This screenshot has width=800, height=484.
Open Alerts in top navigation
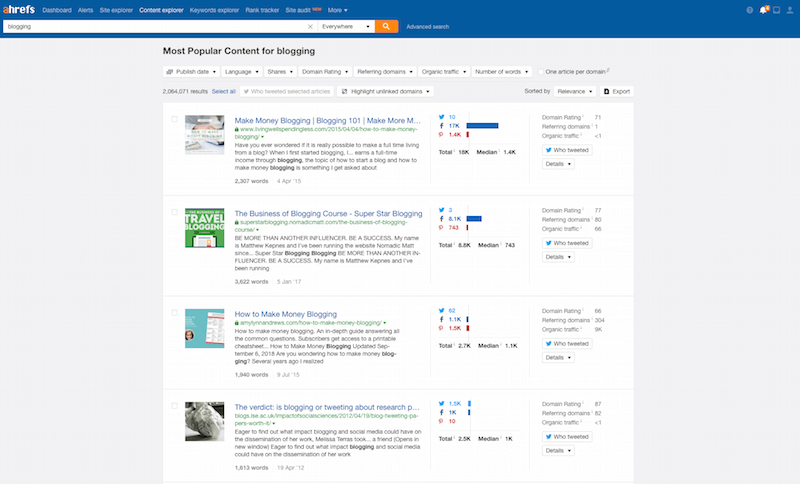pos(85,10)
